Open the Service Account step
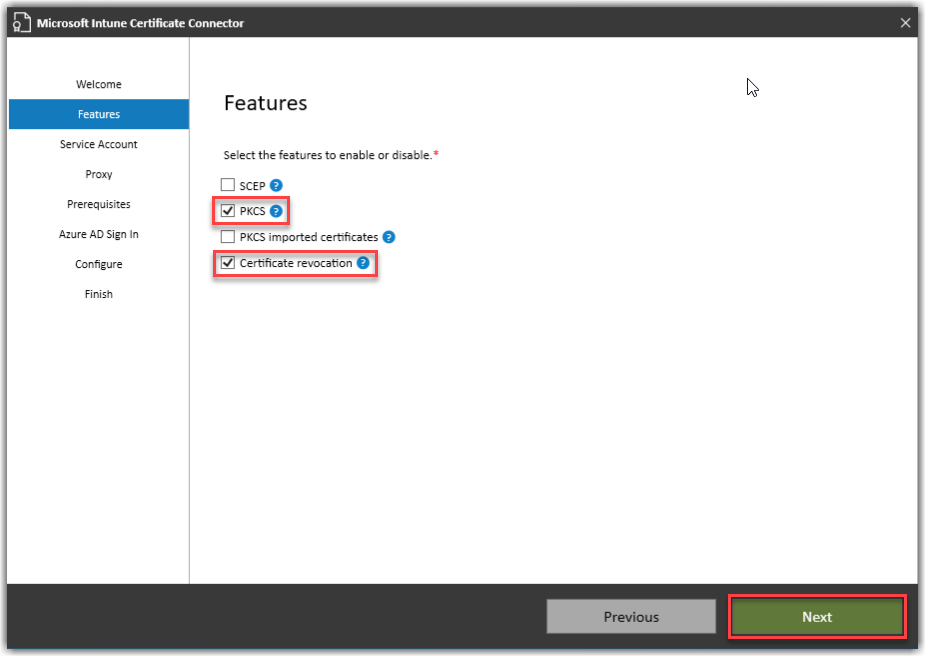 coord(99,144)
